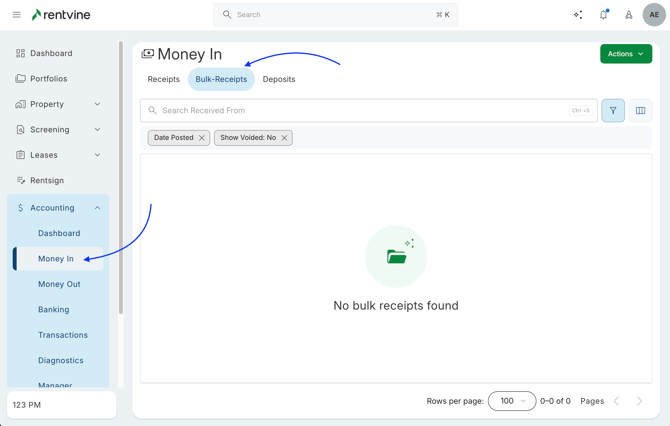
Task: Switch to the Deposits tab
Action: [x=279, y=79]
